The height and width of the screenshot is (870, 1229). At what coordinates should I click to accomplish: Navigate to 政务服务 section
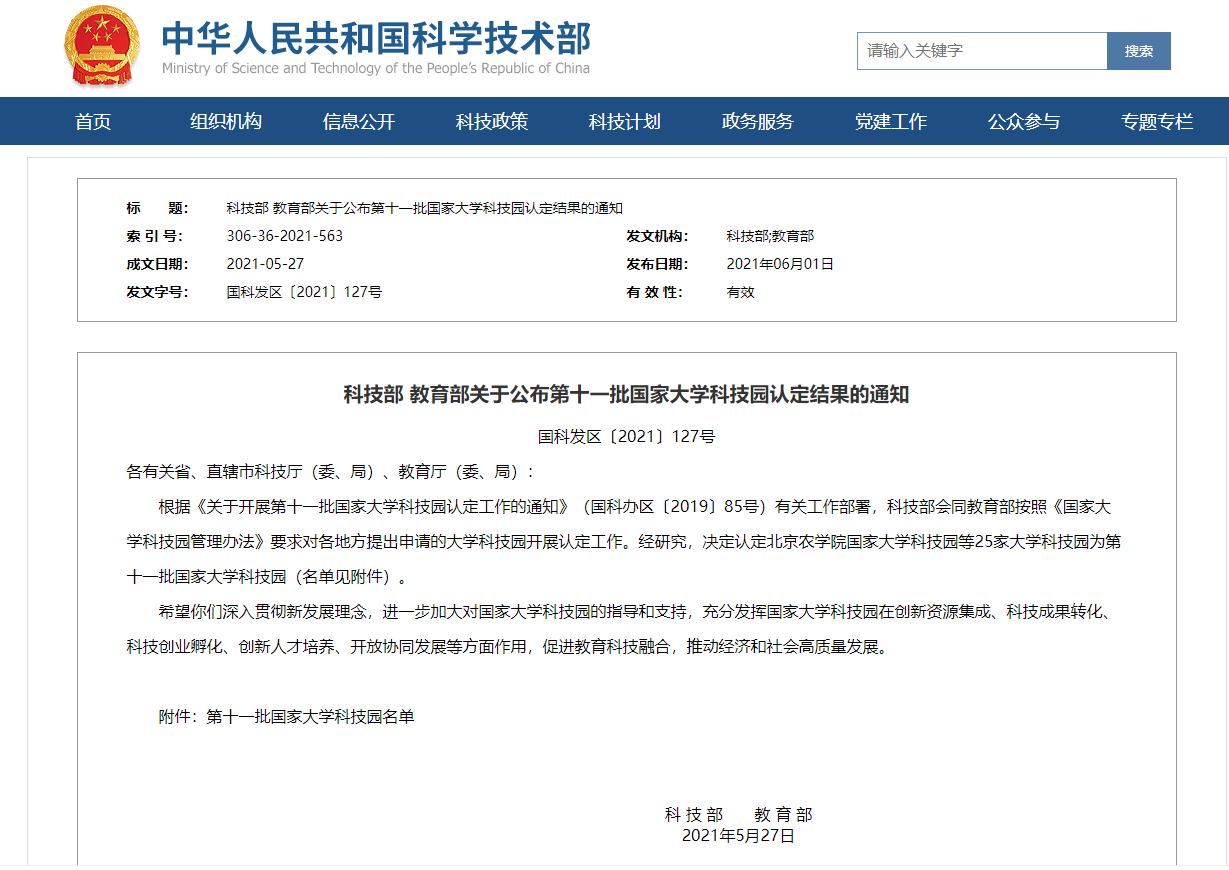(x=758, y=122)
